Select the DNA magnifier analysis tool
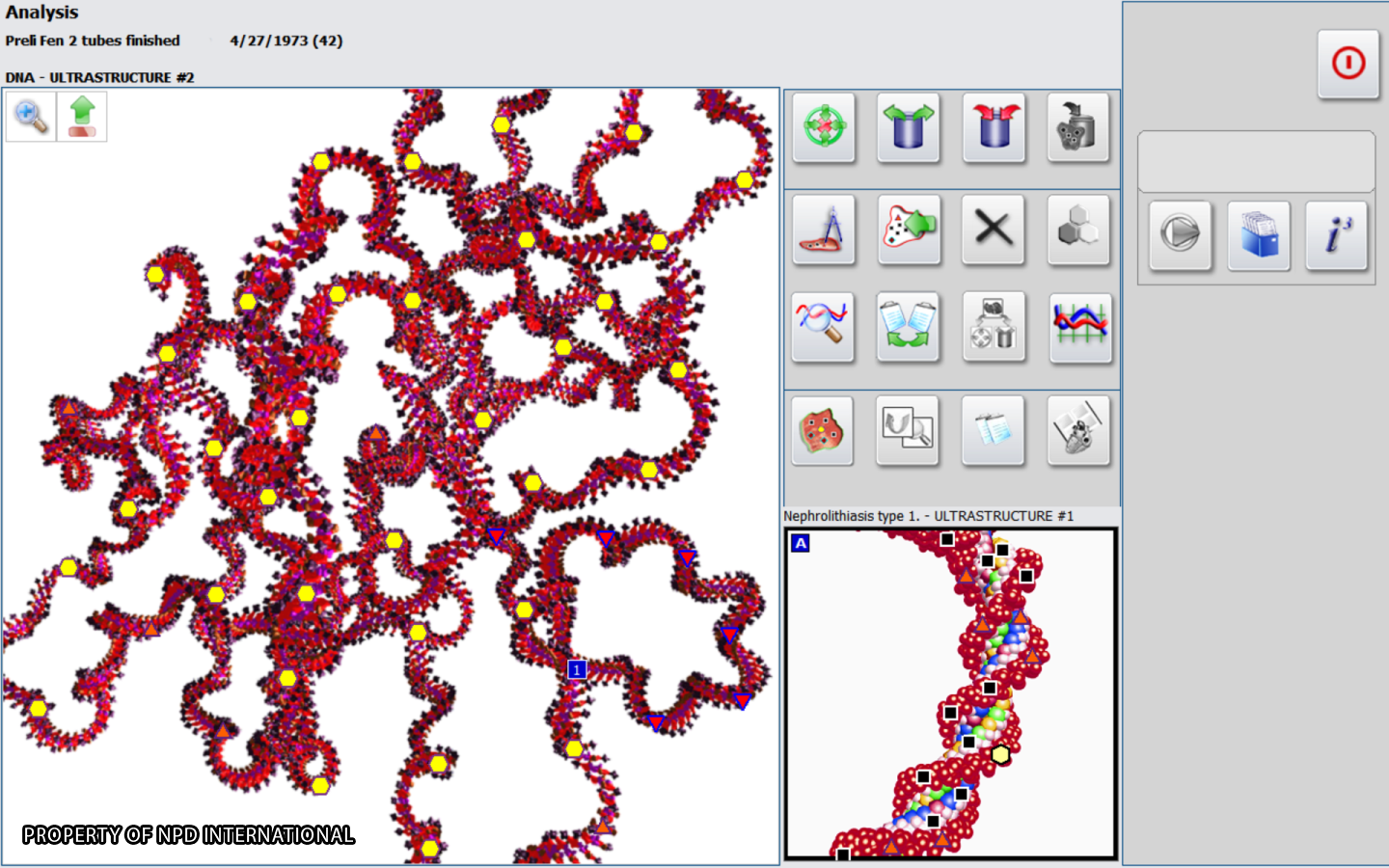Screen dimensions: 1389x868 823,328
